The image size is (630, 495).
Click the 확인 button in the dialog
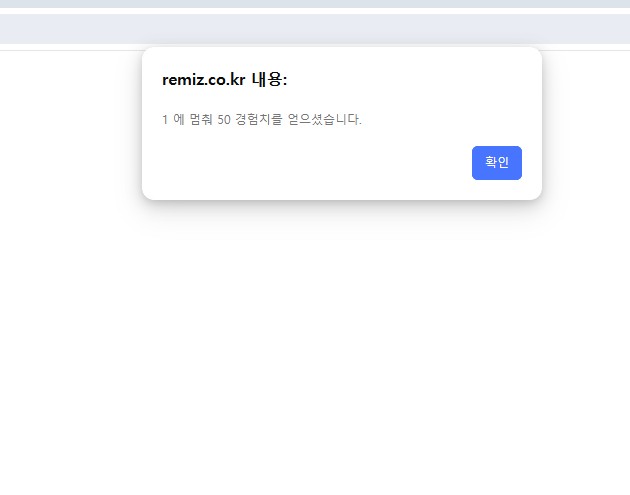point(497,163)
